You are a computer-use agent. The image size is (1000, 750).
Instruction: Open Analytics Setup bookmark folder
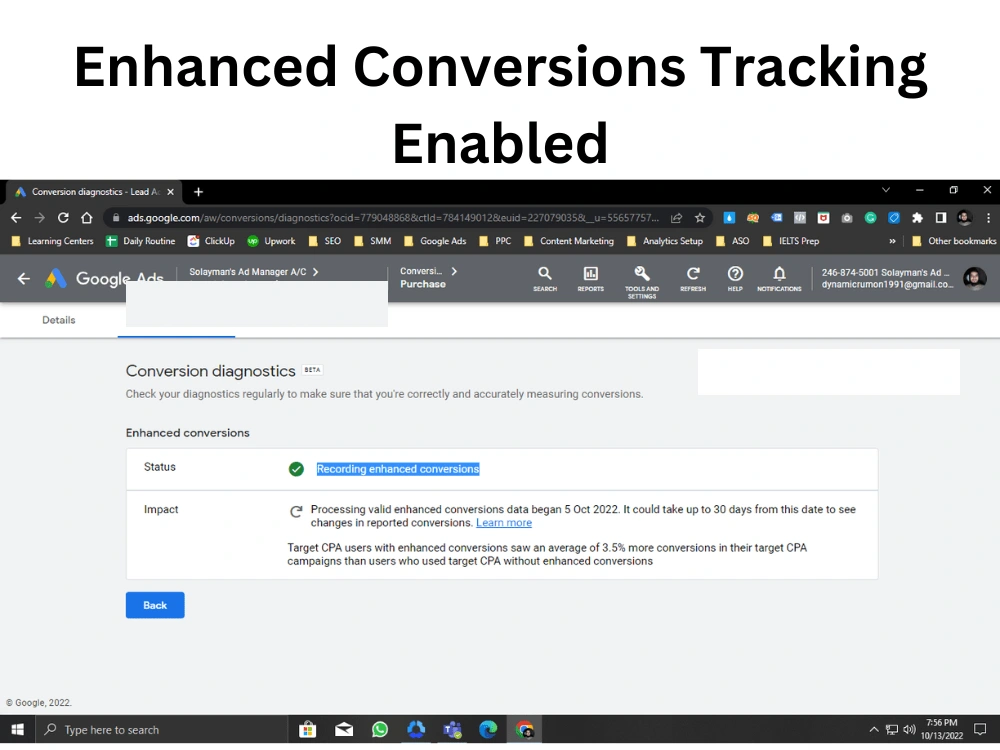tap(665, 241)
